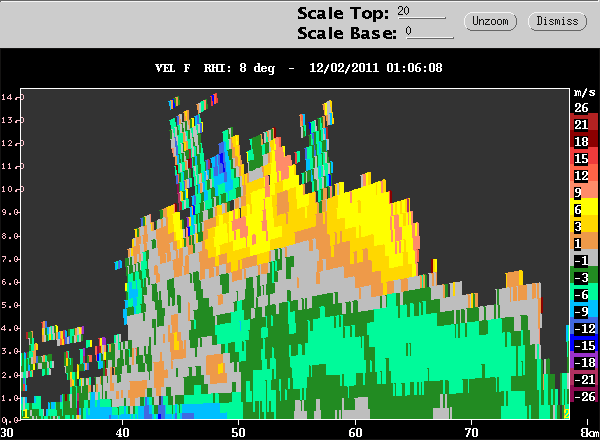This screenshot has width=600, height=440.
Task: Click the 26 m/s color swatch
Action: pyautogui.click(x=580, y=107)
